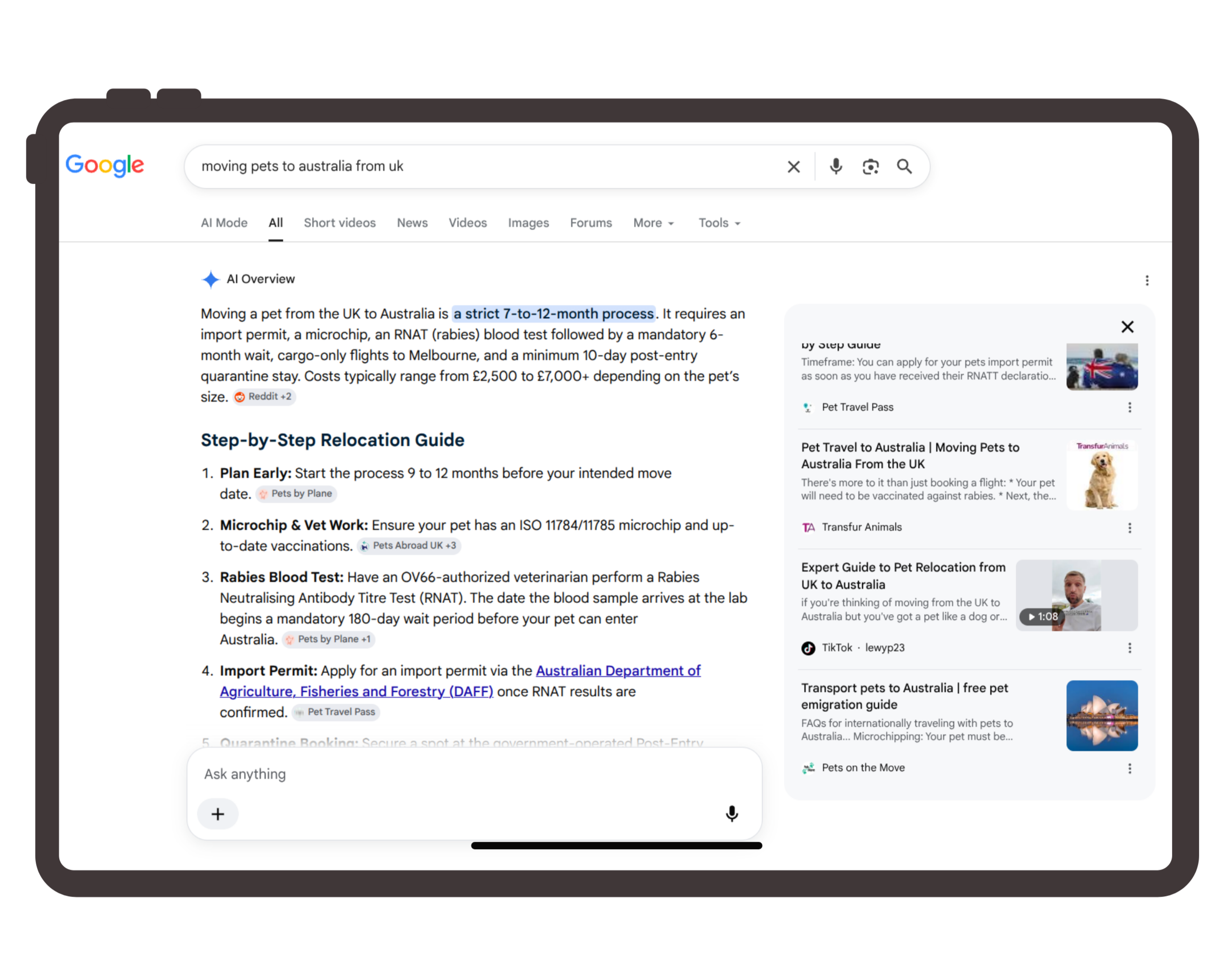
Task: Expand the More search filters dropdown
Action: point(653,222)
